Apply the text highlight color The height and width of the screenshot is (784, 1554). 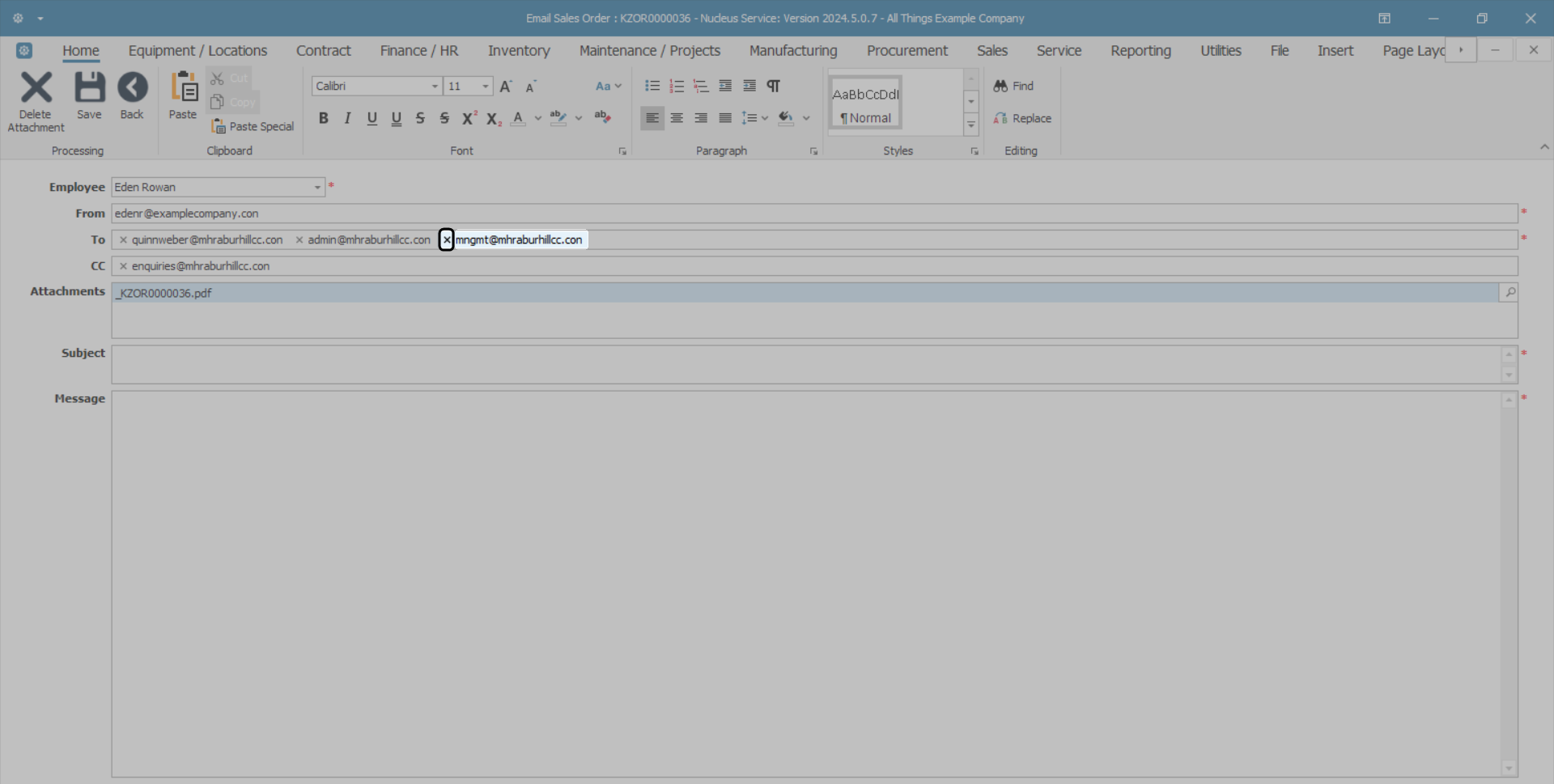coord(558,118)
